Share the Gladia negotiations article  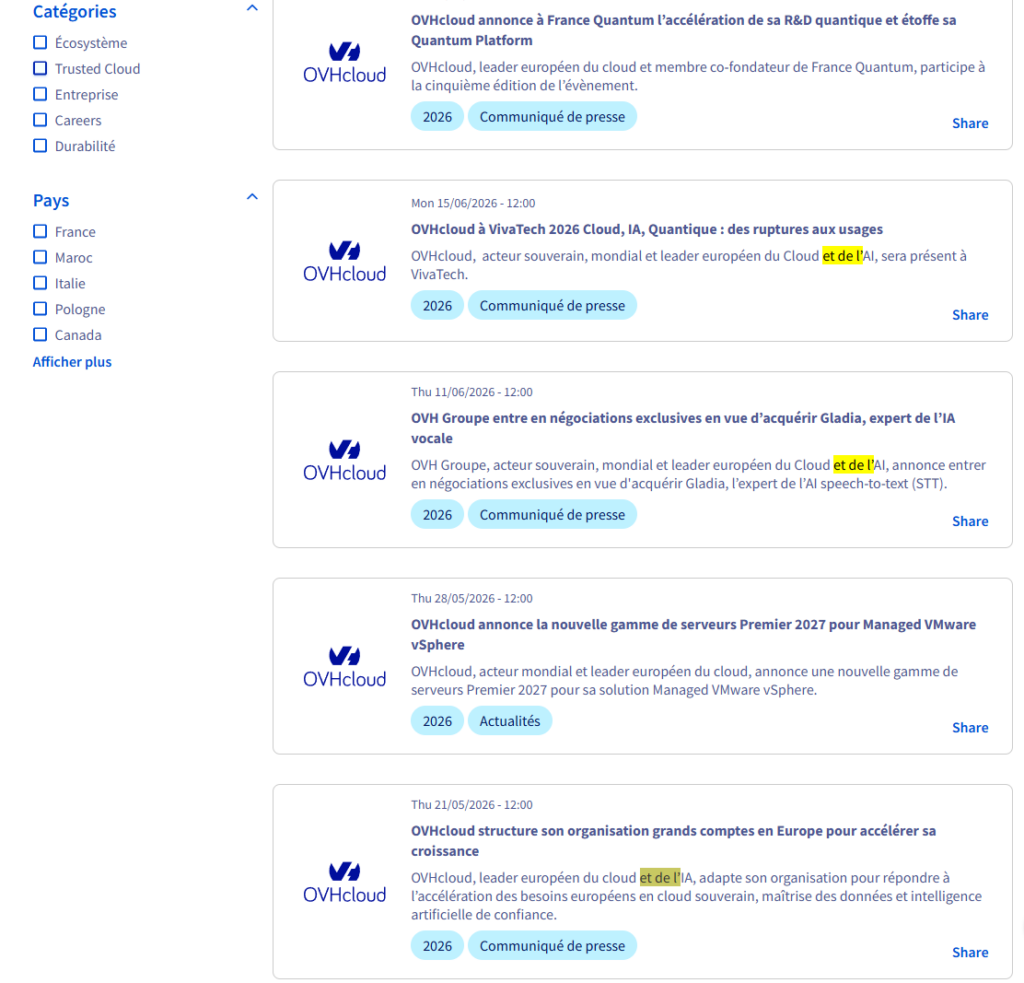[970, 521]
